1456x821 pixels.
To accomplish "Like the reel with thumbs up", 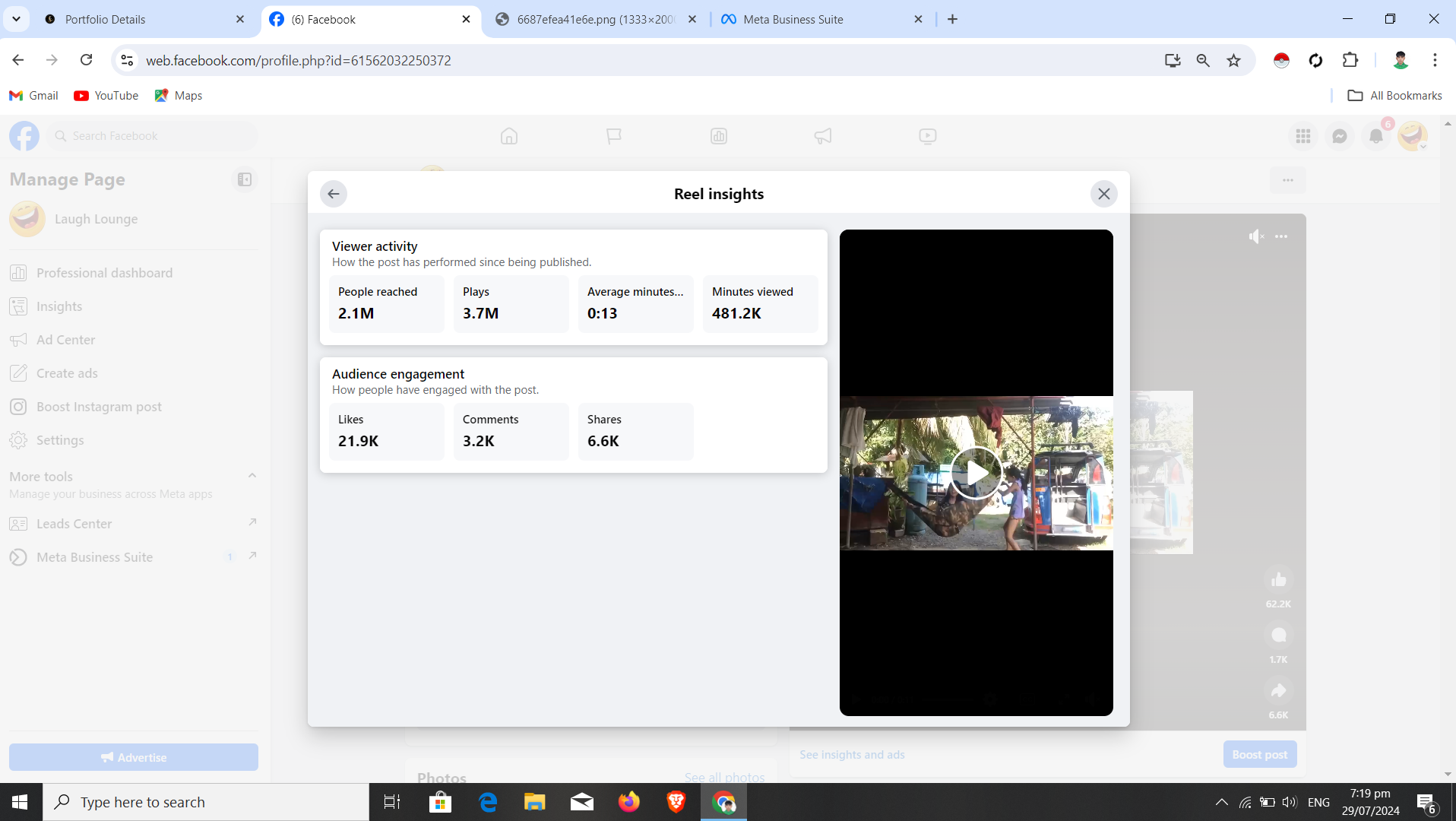I will coord(1279,580).
